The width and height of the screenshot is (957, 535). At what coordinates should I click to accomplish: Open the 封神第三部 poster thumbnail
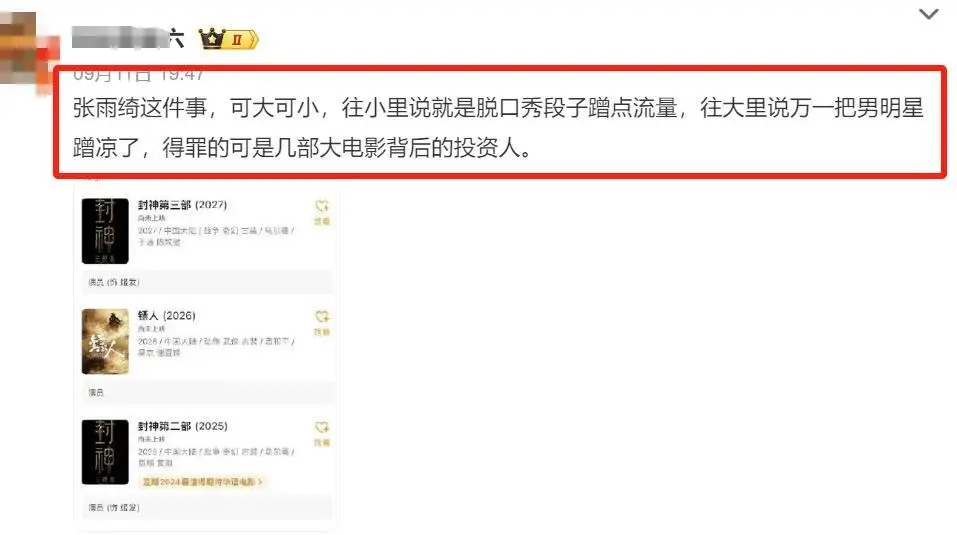point(105,231)
